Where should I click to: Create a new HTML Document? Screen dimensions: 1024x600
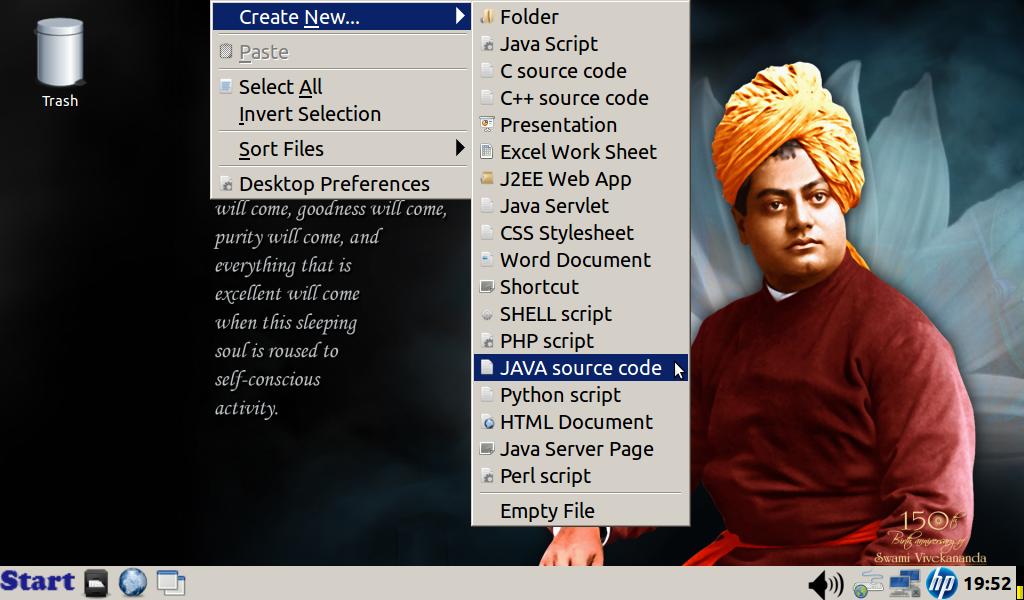pos(580,422)
